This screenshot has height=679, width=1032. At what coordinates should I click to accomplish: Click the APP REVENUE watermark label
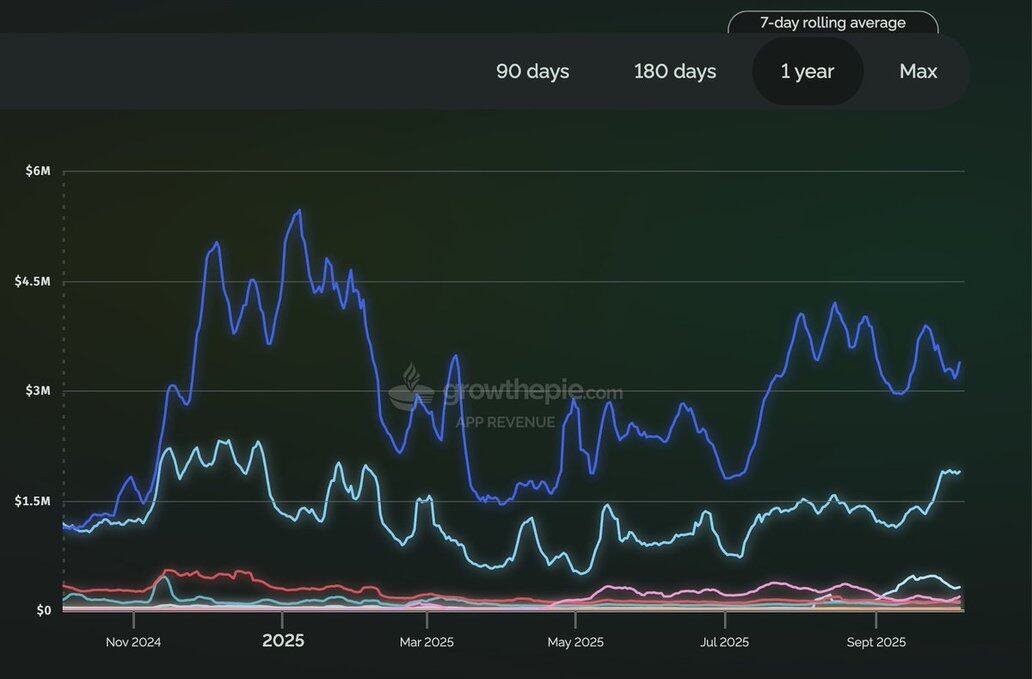[505, 422]
